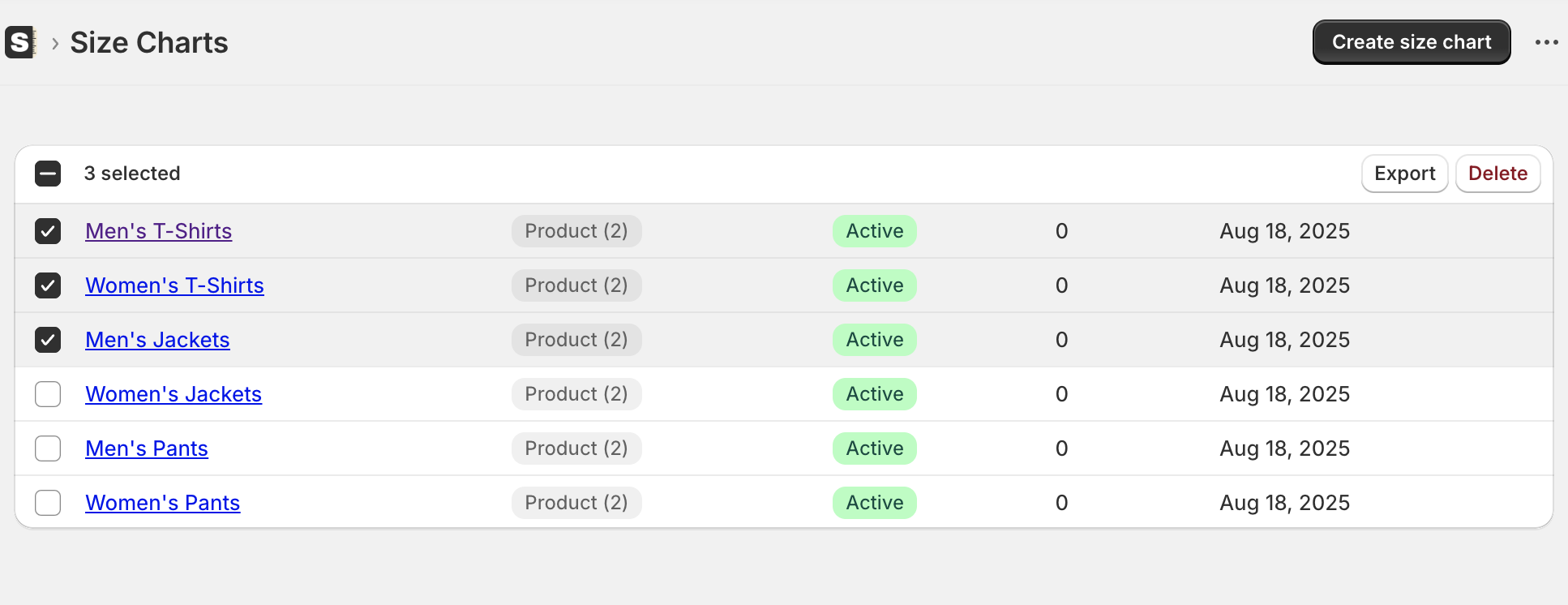Open the Women's Pants link
Screen dimensions: 1568x605
click(x=163, y=503)
